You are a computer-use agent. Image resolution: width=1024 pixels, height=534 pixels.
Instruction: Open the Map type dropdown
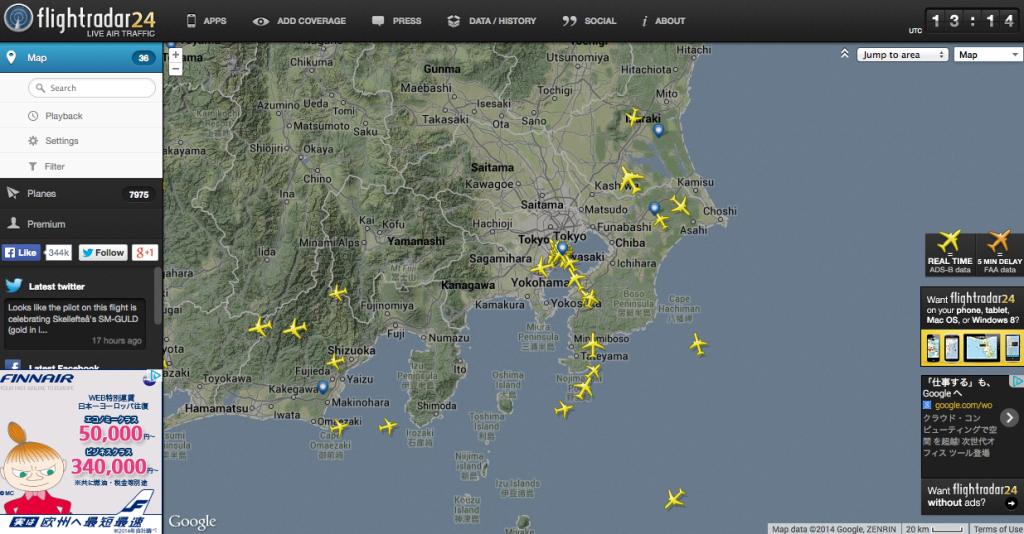tap(987, 55)
